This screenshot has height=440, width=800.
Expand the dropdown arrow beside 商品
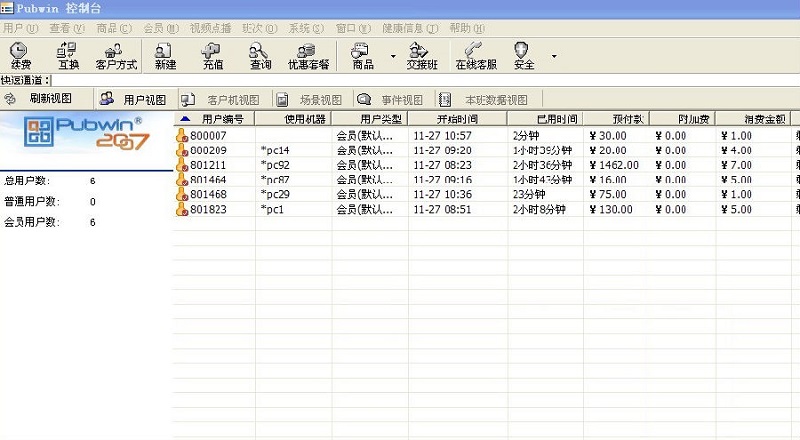click(392, 56)
